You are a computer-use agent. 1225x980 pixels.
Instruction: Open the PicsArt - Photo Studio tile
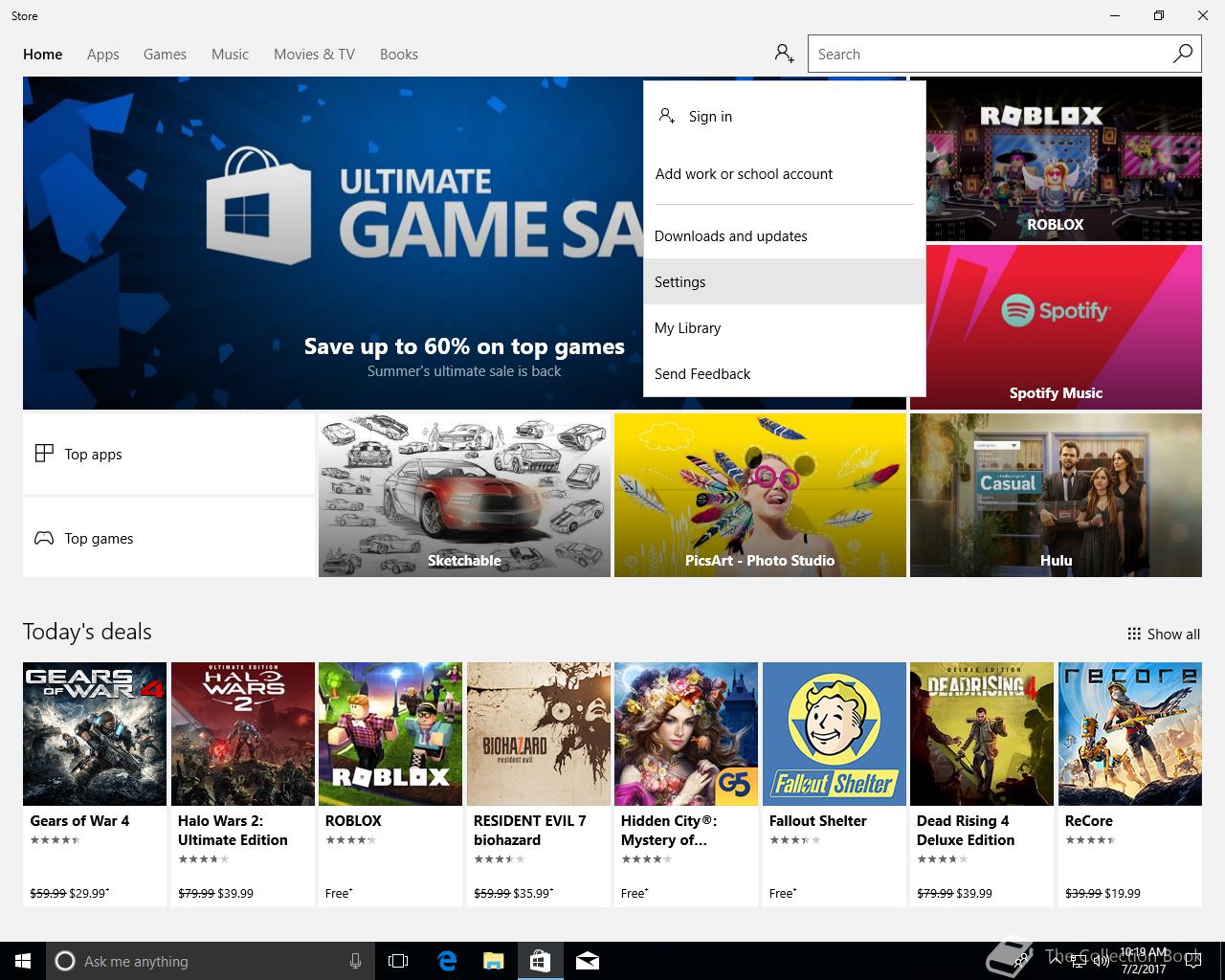[x=760, y=495]
